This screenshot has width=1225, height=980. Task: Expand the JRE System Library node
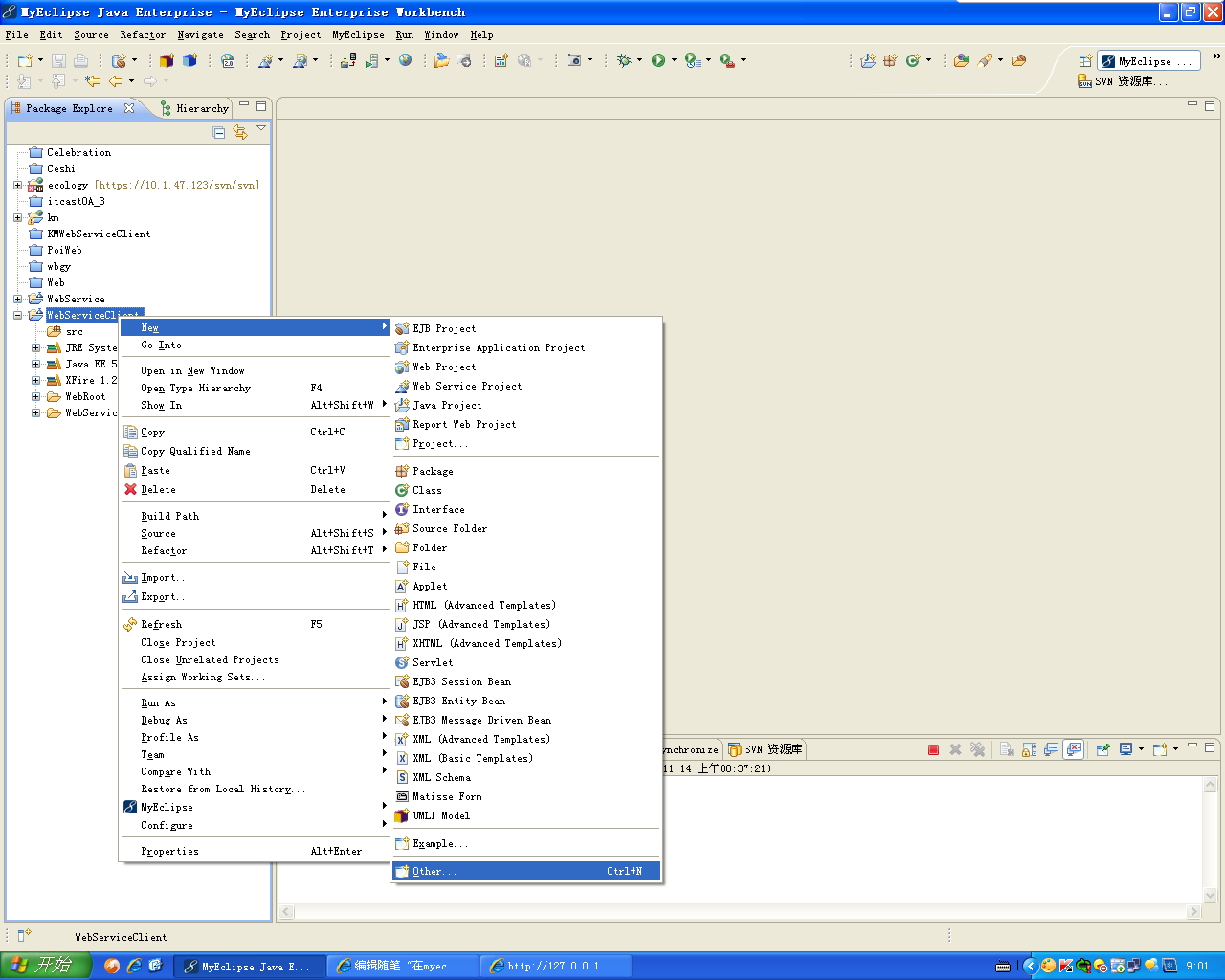click(x=36, y=348)
